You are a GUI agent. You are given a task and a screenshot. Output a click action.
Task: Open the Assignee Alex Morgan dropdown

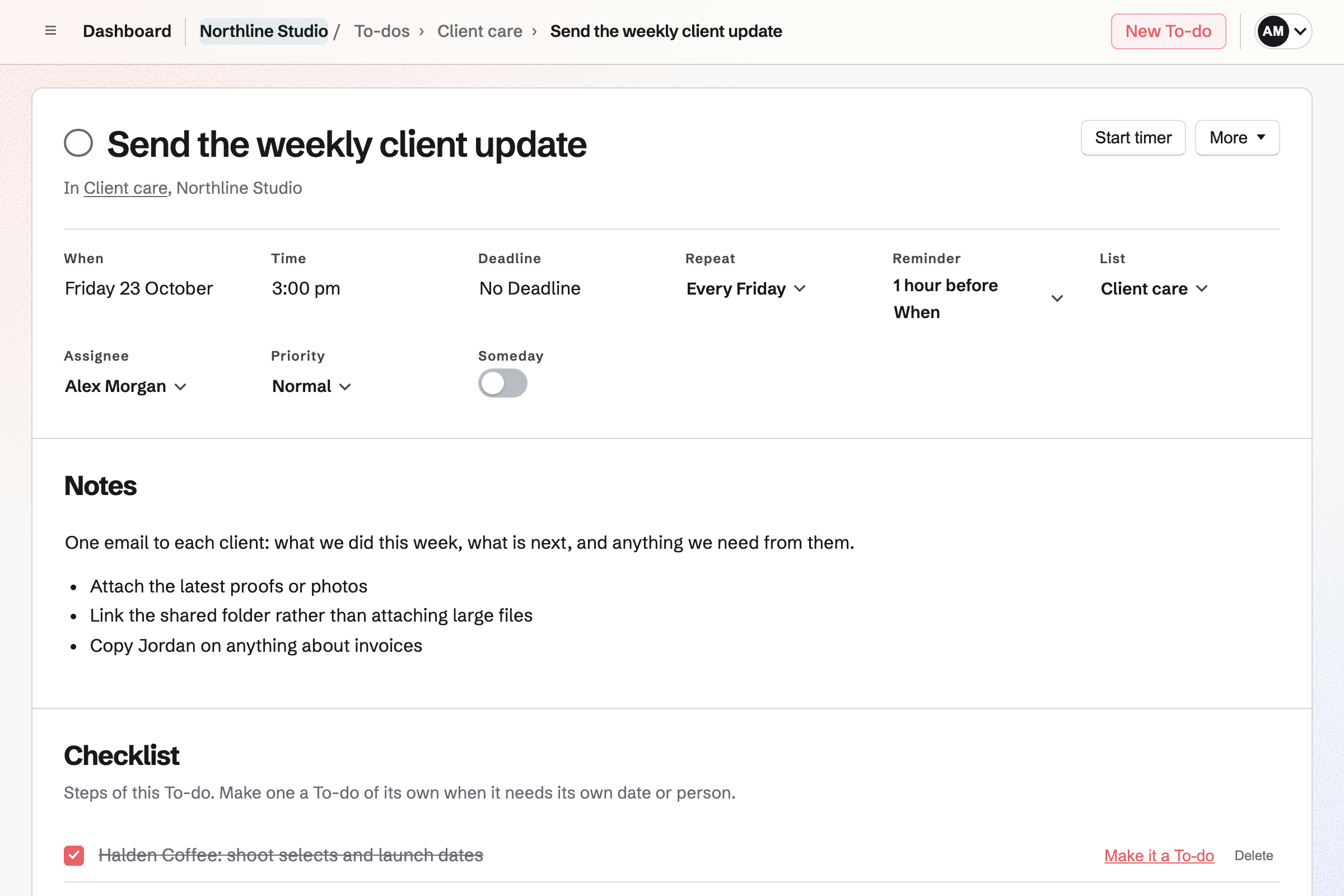click(125, 386)
